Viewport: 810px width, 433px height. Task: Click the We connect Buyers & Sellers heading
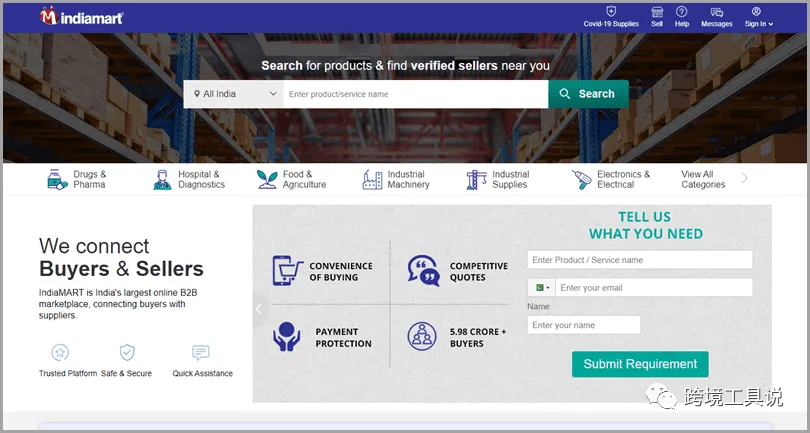[x=121, y=258]
